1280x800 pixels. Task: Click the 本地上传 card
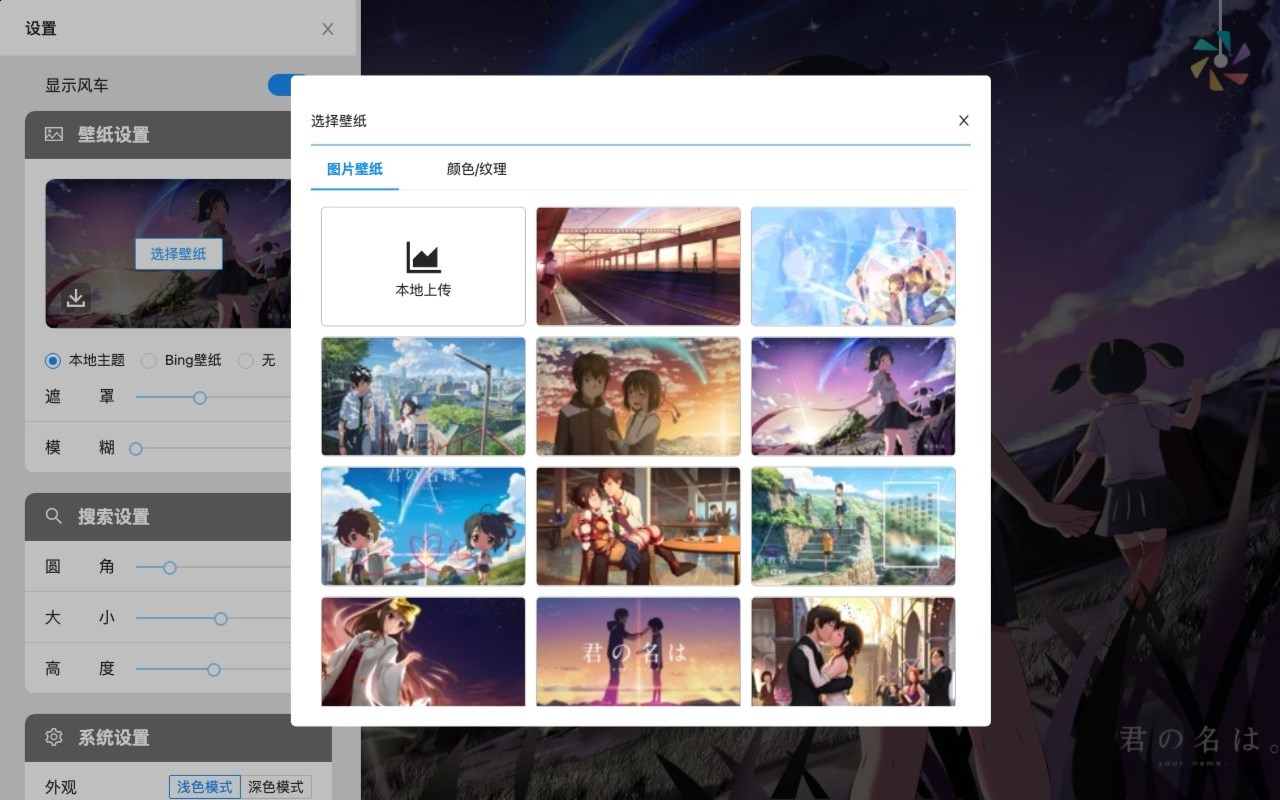(x=423, y=266)
